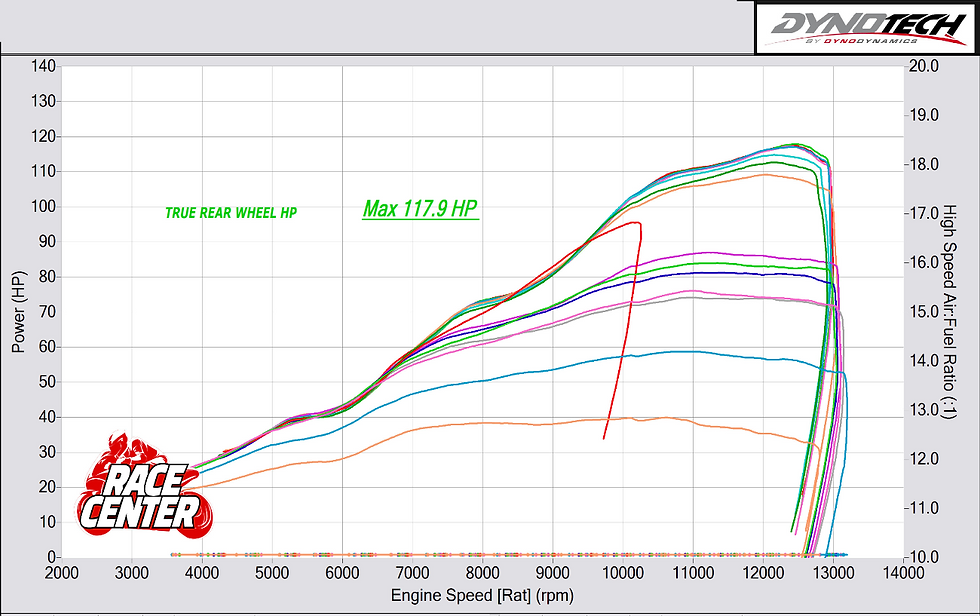The image size is (980, 616).
Task: Click the 13000 label on the rpm axis
Action: (x=832, y=573)
